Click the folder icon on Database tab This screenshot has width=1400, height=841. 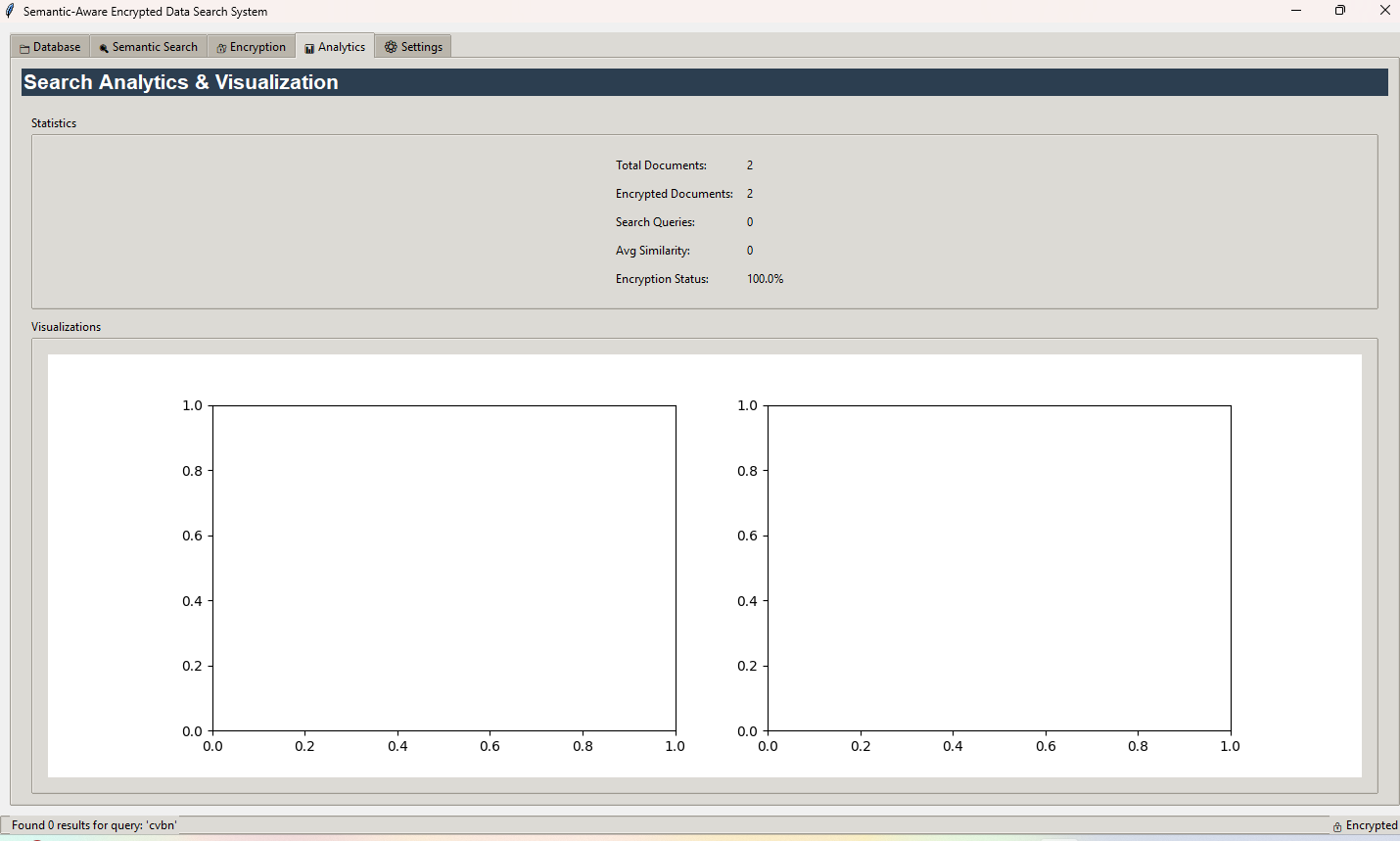[x=24, y=48]
